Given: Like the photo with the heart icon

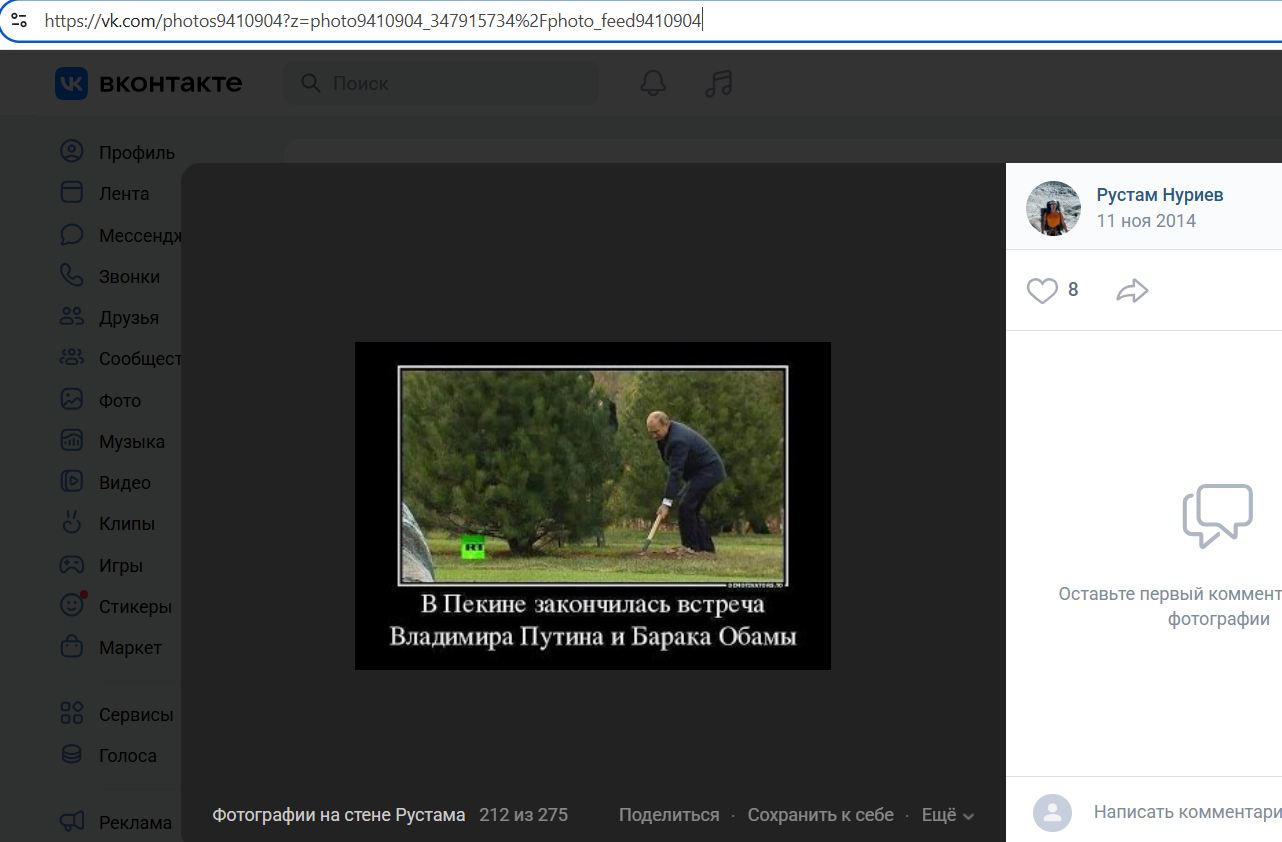Looking at the screenshot, I should click(x=1043, y=290).
